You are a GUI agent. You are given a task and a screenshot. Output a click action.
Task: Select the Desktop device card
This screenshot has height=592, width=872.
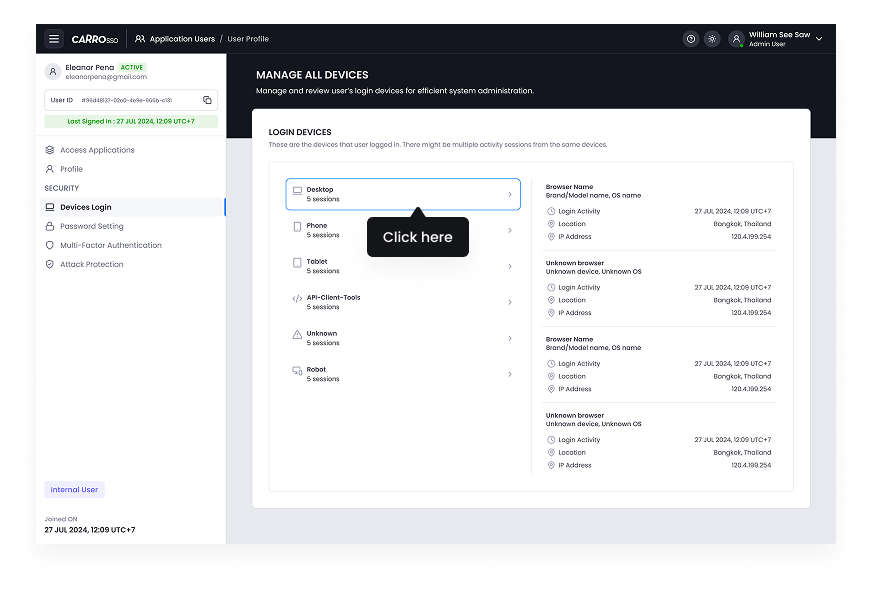click(403, 194)
